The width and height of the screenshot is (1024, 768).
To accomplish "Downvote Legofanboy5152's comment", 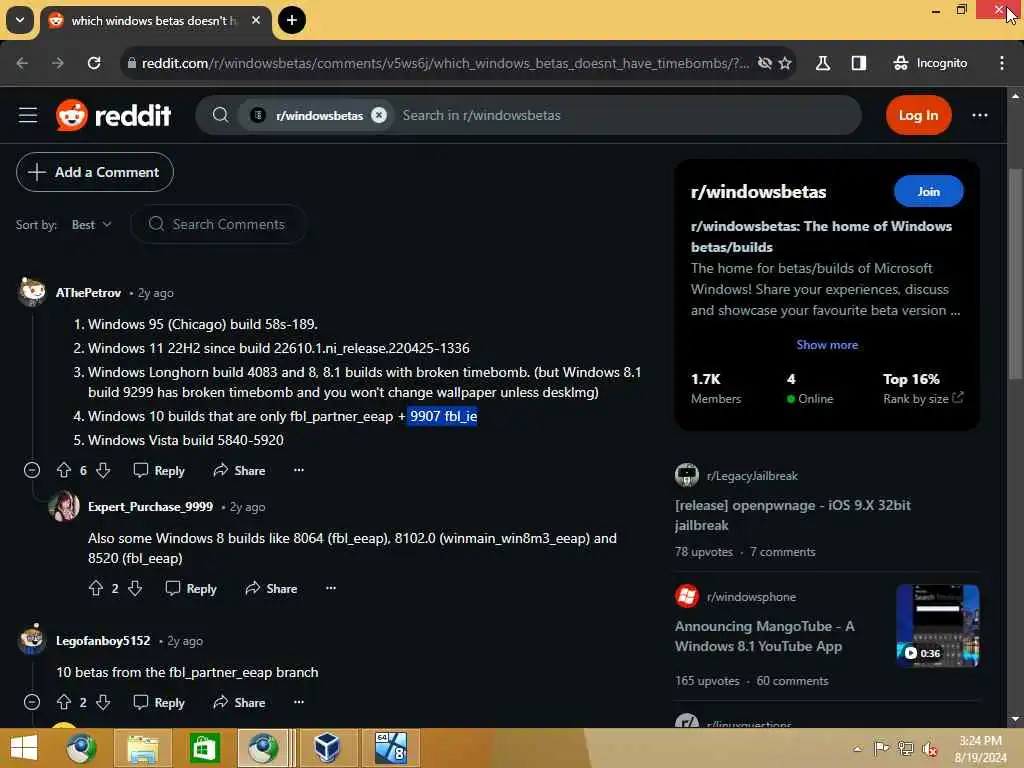I will point(103,703).
